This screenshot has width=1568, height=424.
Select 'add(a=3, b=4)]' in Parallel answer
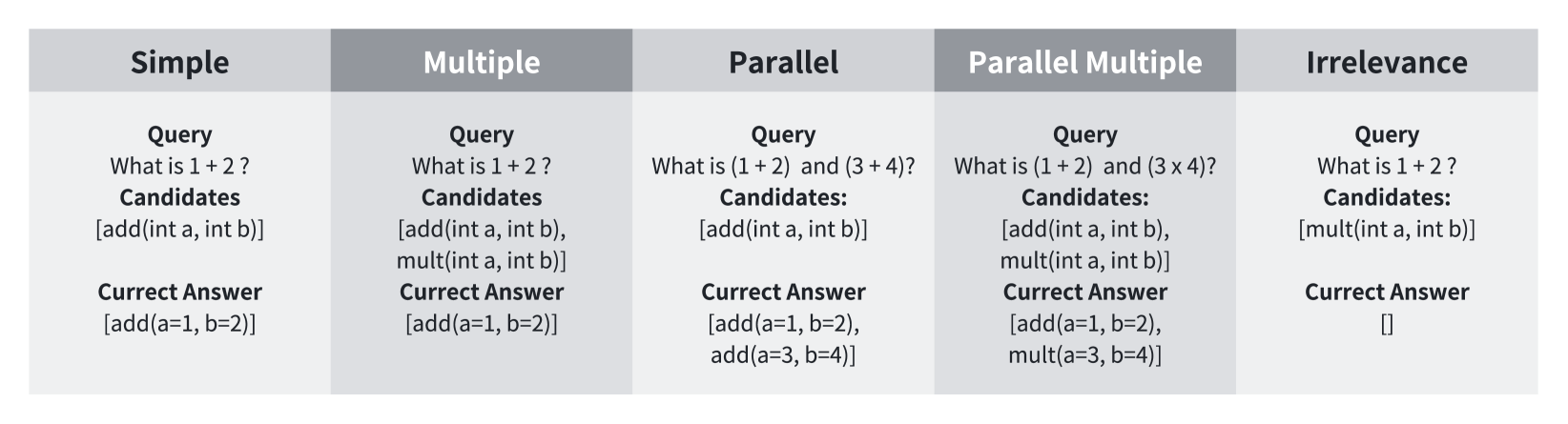(783, 355)
